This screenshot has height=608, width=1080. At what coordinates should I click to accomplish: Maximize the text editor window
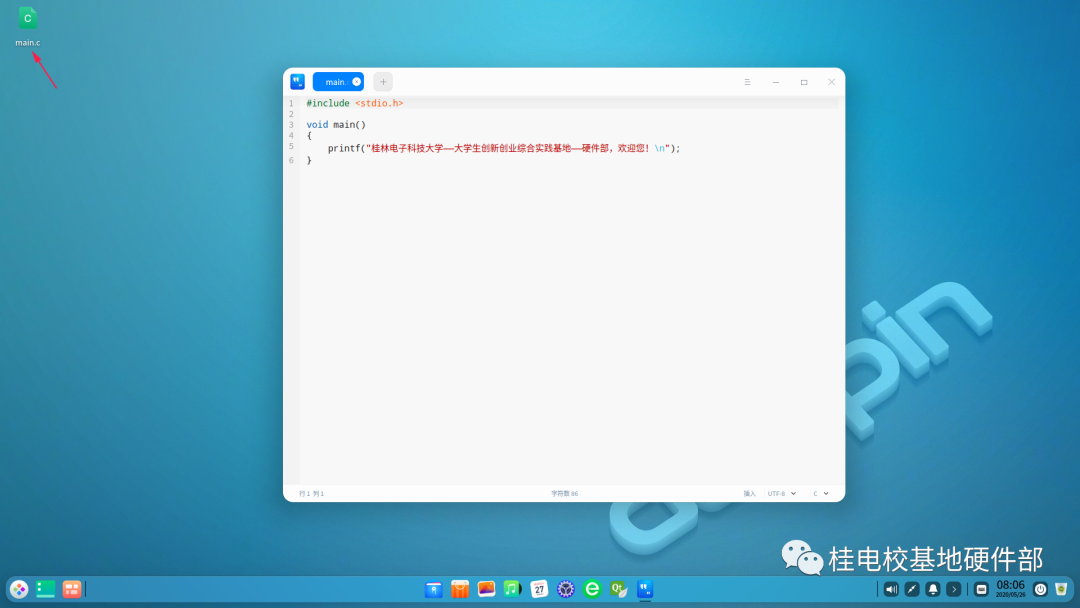tap(804, 82)
